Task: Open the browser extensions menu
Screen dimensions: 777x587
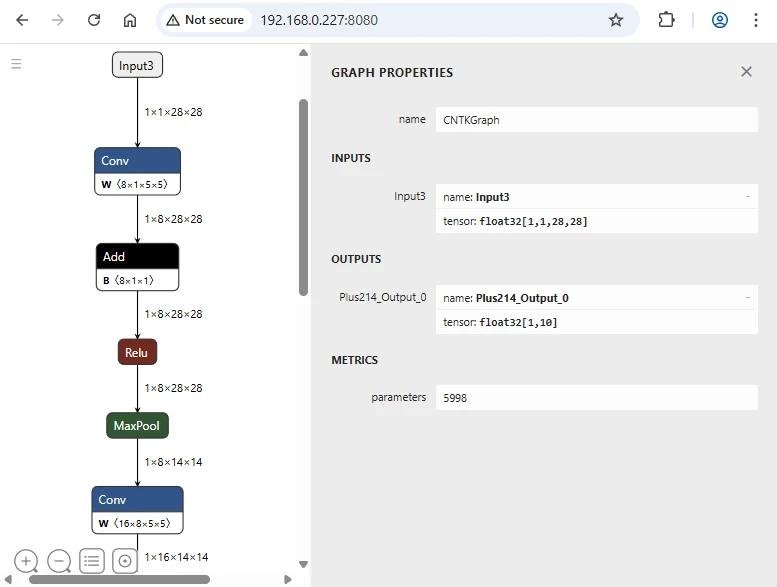Action: tap(666, 20)
